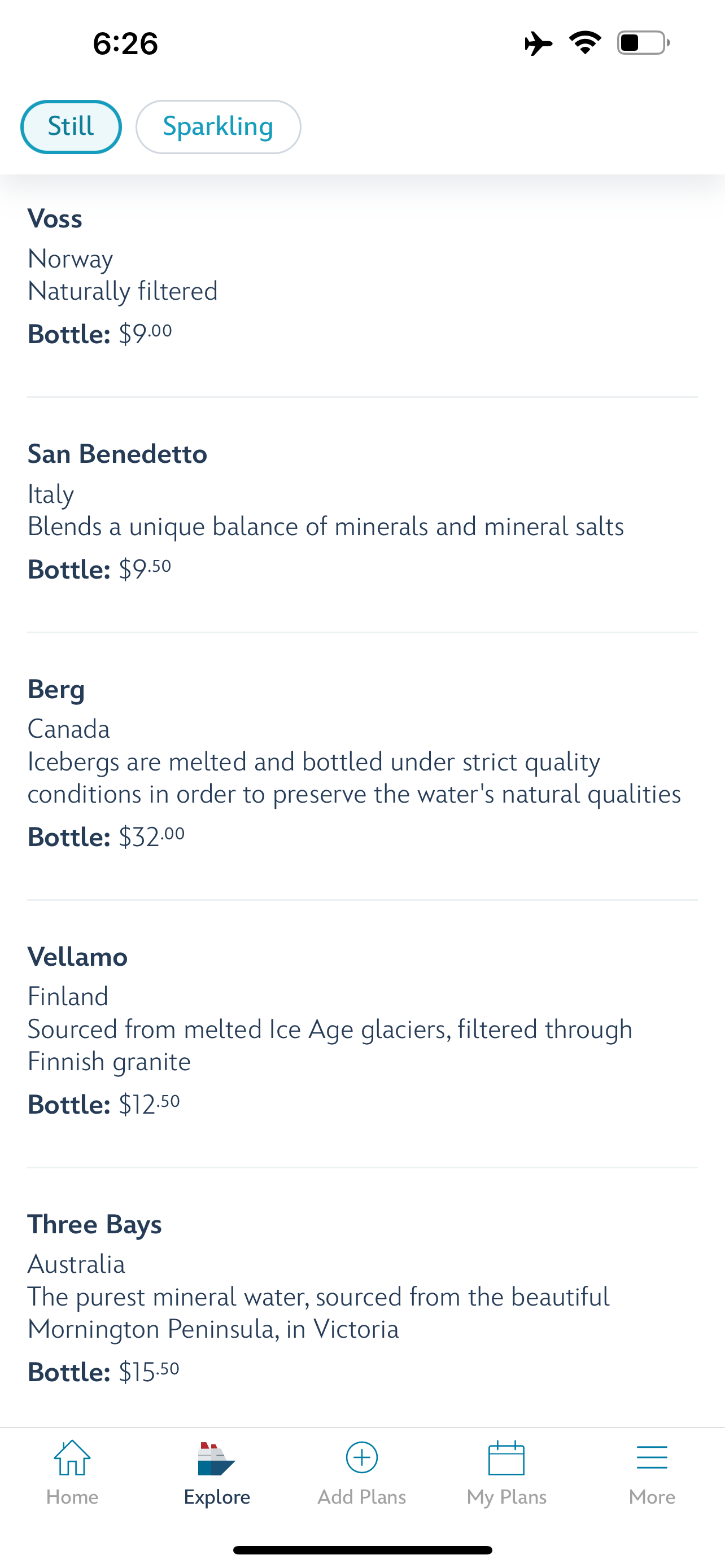Tap the Add Plans plus icon
This screenshot has height=1568, width=725.
click(x=361, y=1457)
